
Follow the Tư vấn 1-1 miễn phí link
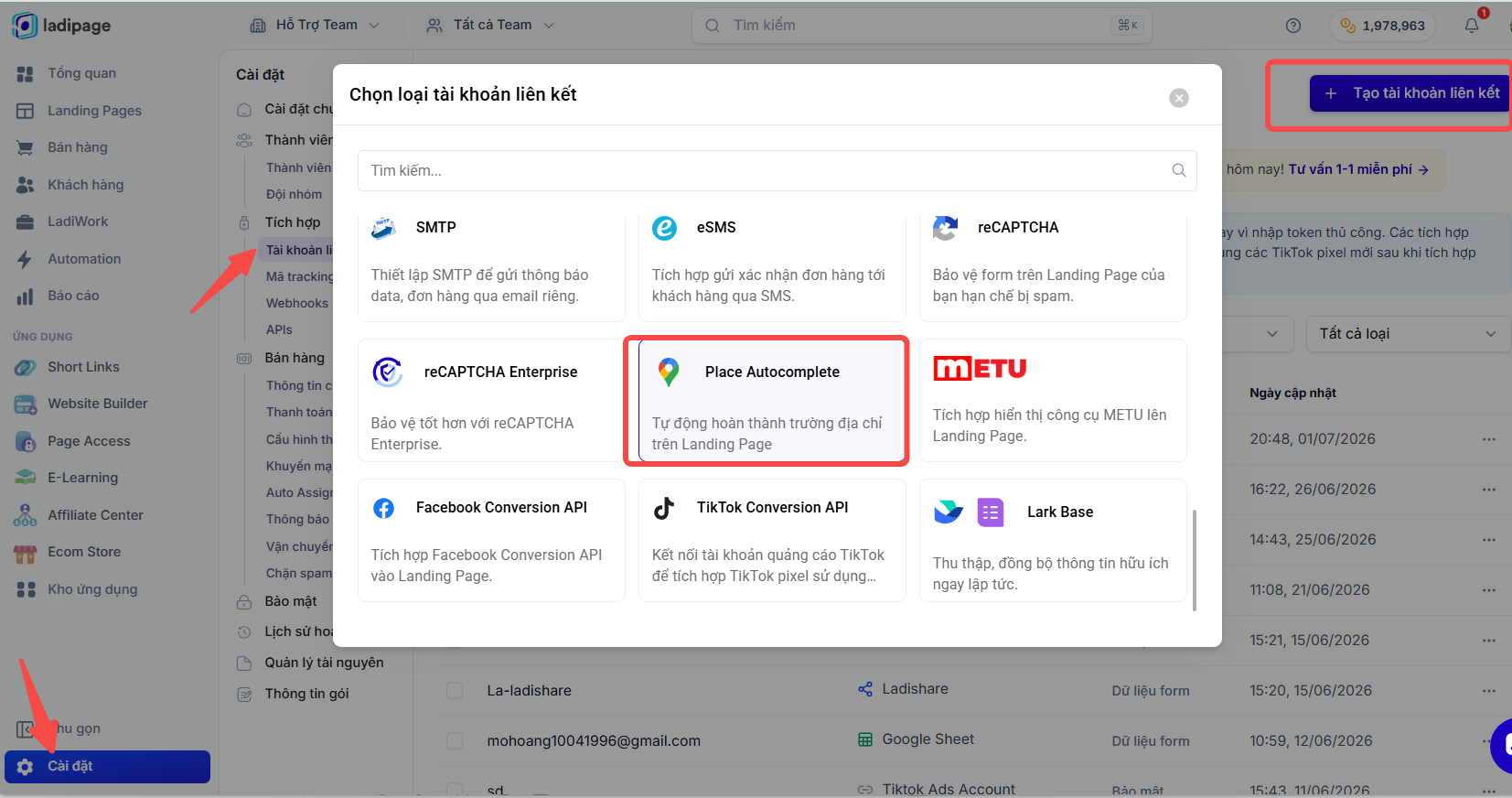pos(1358,169)
